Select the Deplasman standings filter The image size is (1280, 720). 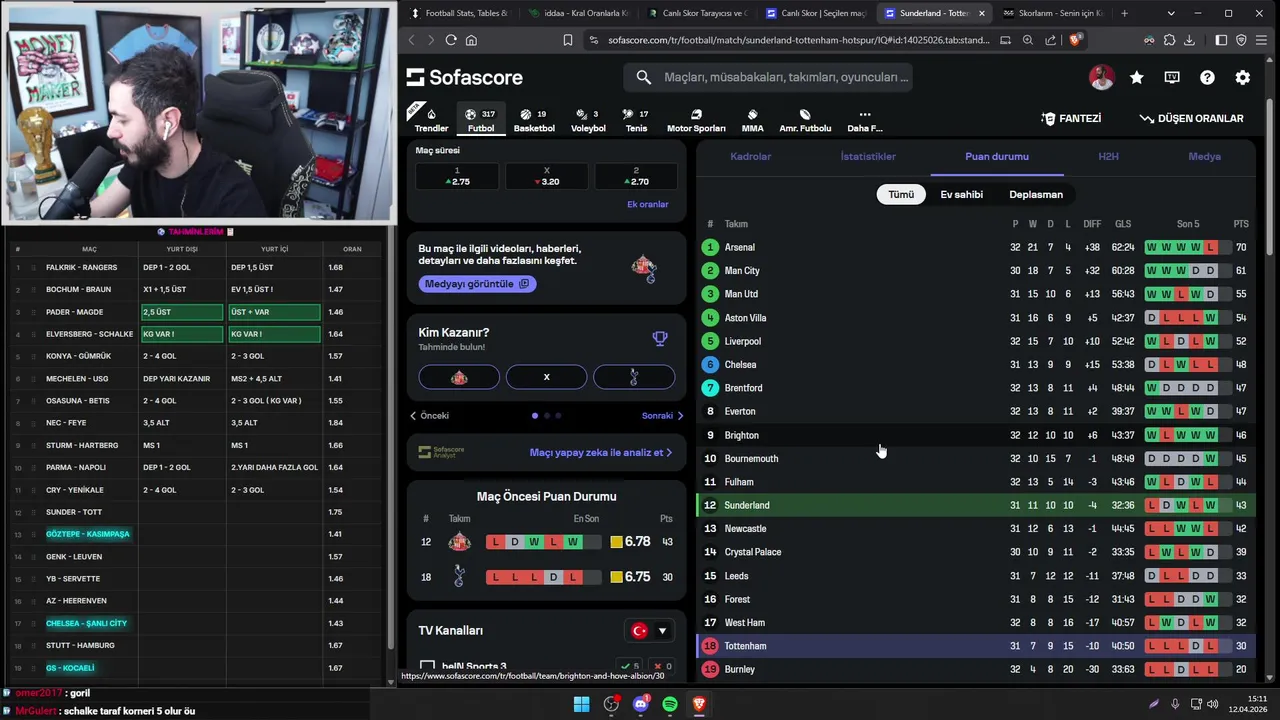point(1036,194)
